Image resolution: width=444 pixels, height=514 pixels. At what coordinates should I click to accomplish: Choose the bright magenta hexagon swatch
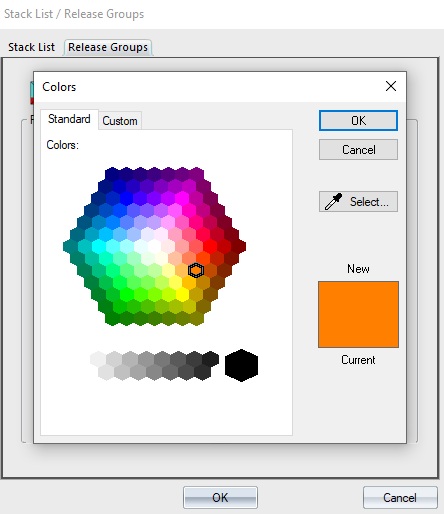(182, 199)
